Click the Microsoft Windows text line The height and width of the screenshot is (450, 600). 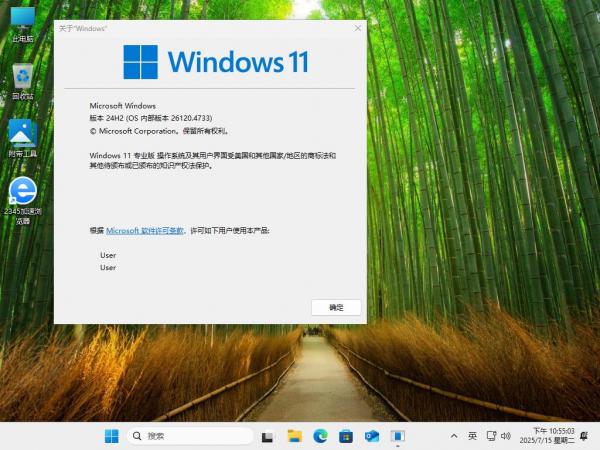122,106
